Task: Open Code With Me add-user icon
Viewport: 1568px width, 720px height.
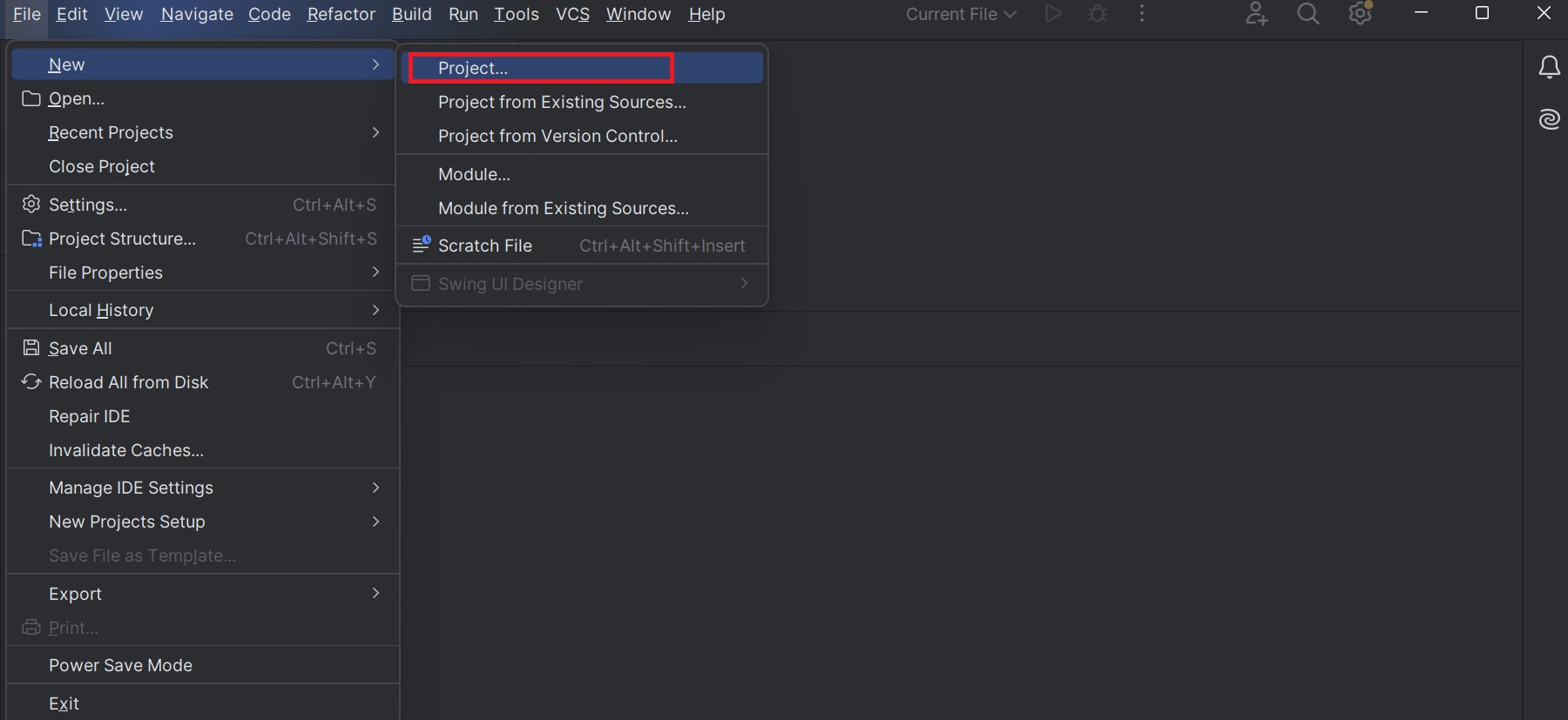Action: (1256, 14)
